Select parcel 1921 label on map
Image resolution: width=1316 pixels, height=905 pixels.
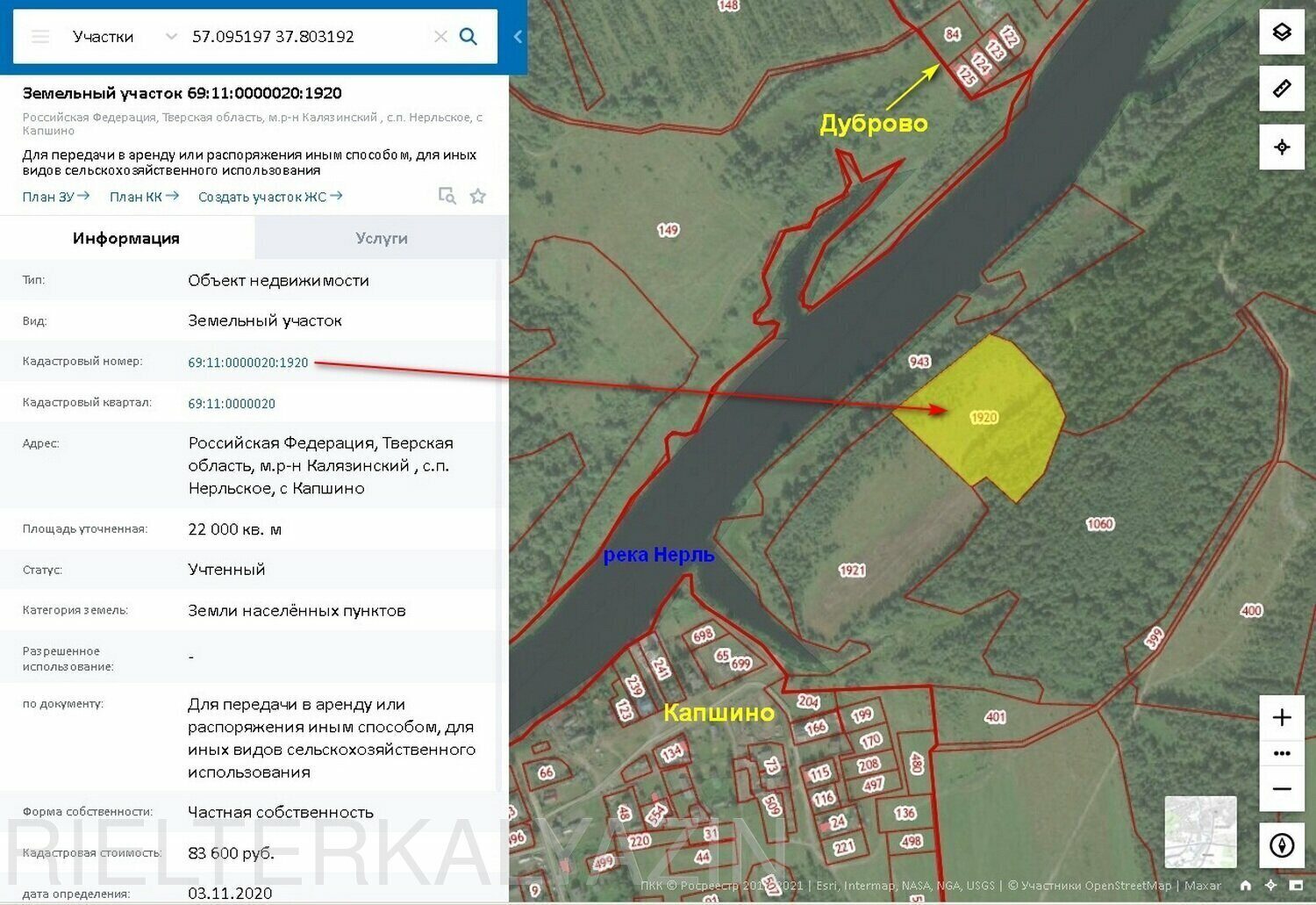(852, 571)
